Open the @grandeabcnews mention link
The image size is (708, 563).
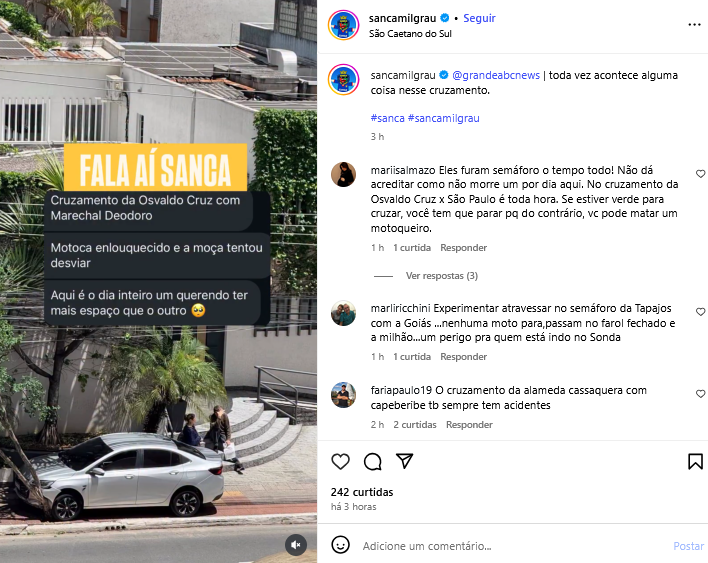(x=496, y=75)
